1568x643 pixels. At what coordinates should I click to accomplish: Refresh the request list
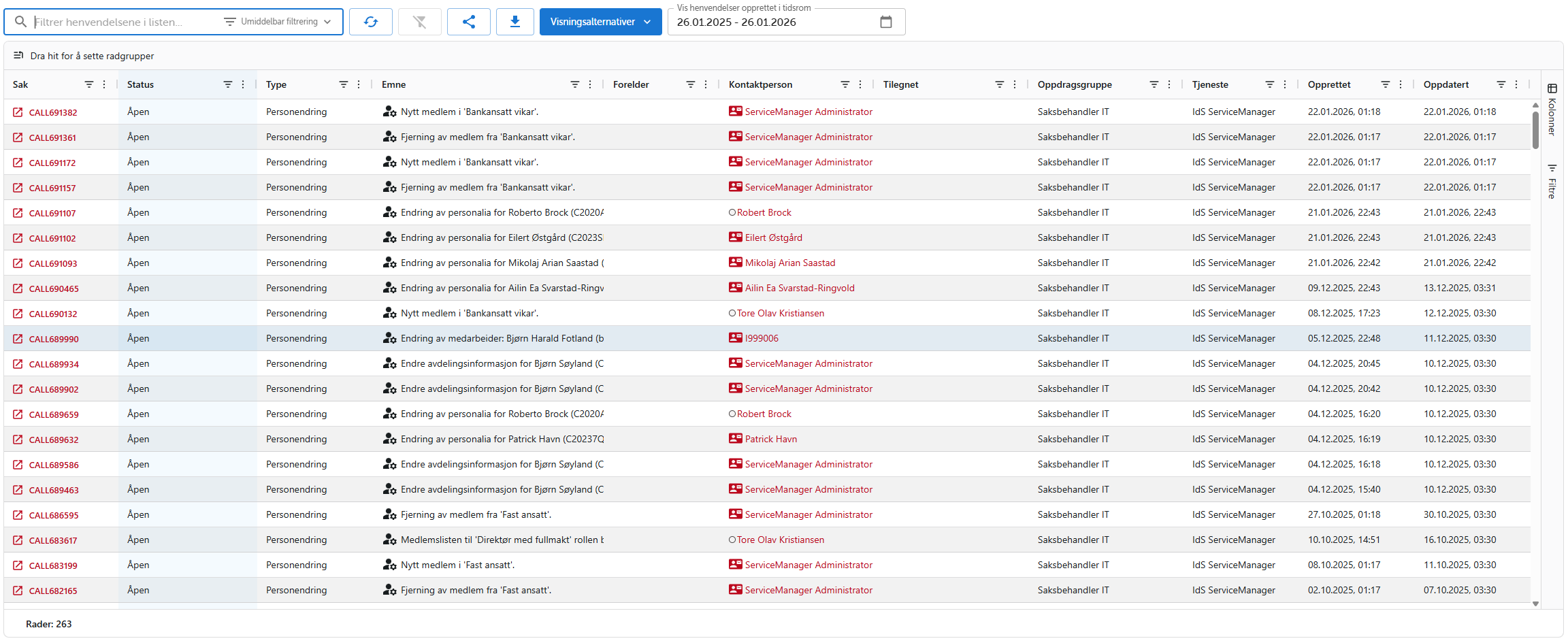click(371, 21)
